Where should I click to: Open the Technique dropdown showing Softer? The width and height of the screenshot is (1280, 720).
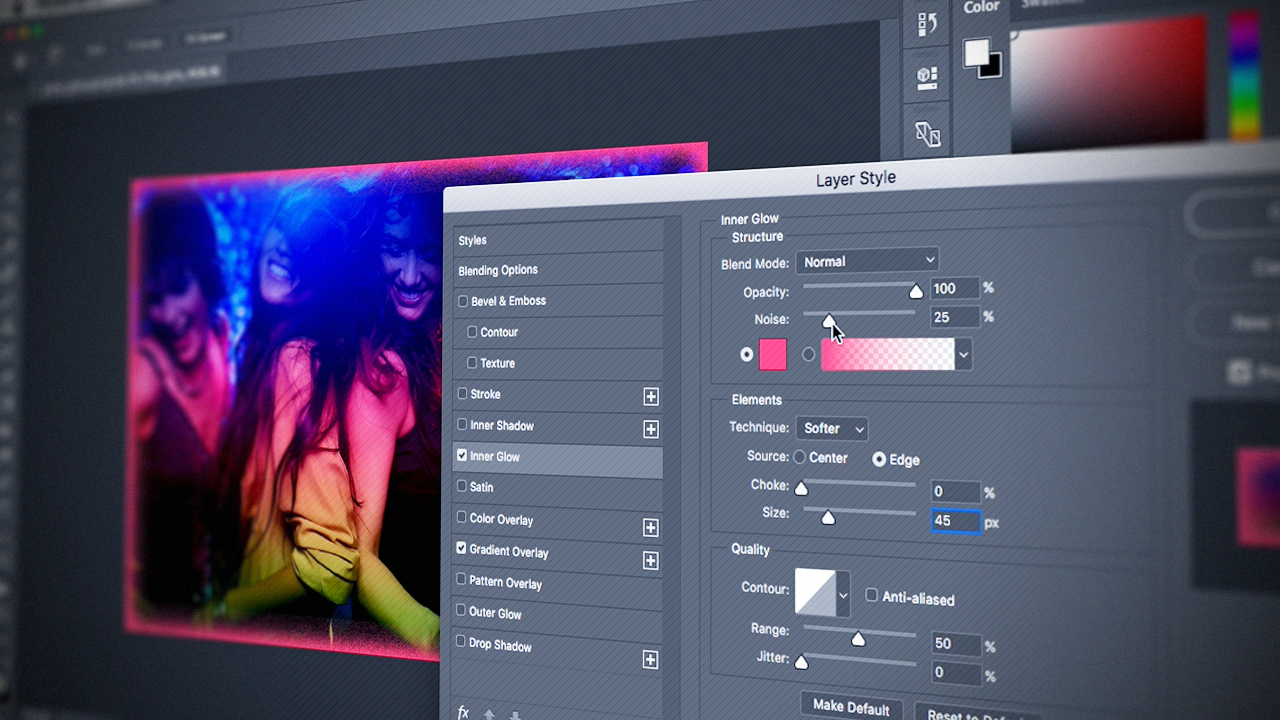pyautogui.click(x=832, y=428)
